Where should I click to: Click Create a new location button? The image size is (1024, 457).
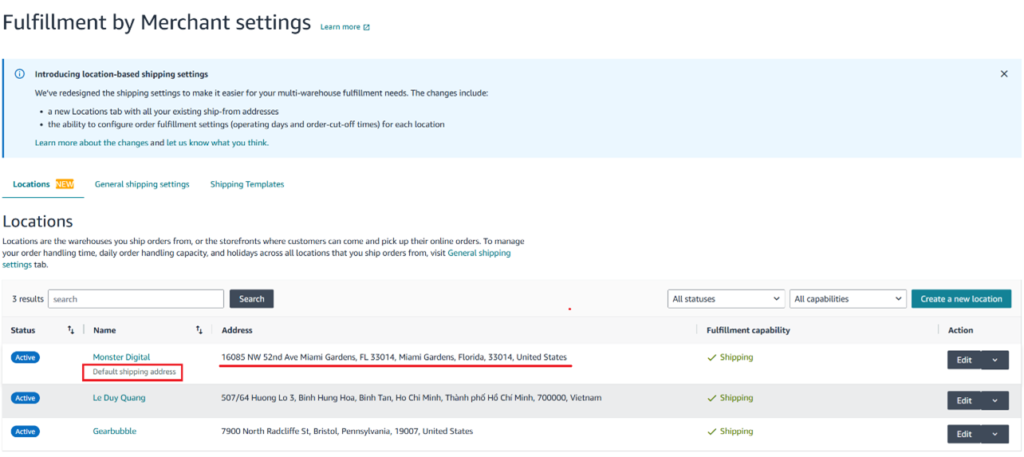(960, 298)
